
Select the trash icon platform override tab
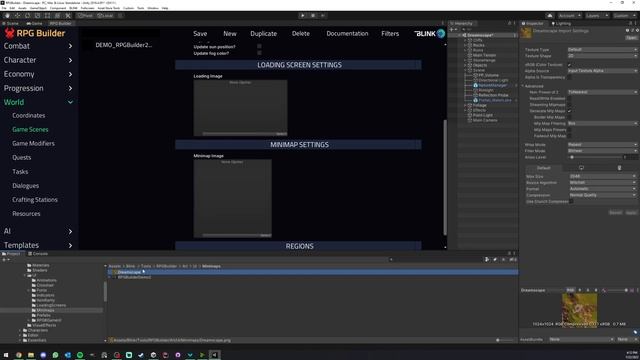[619, 168]
